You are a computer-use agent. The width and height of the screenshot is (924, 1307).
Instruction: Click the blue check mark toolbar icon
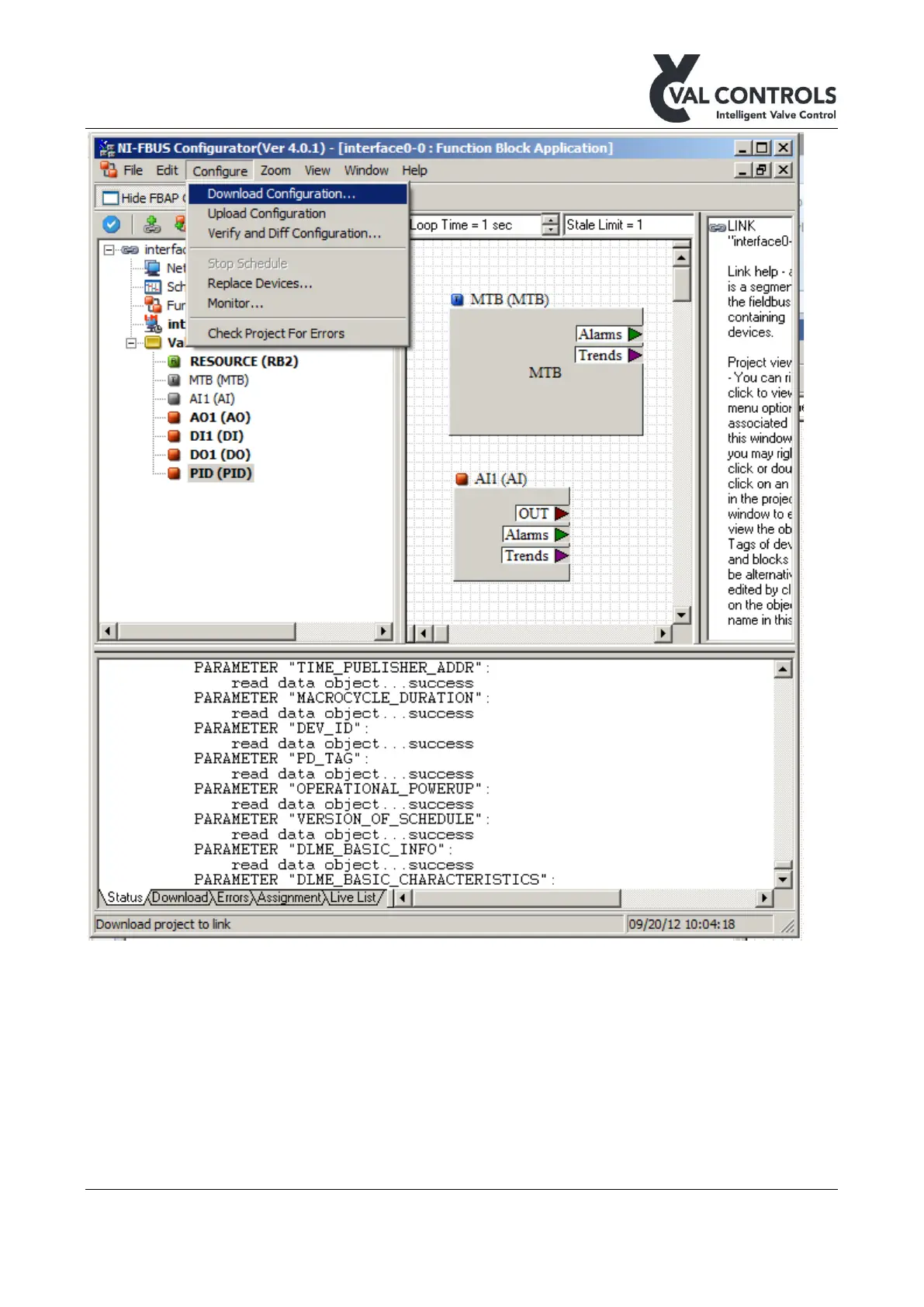112,225
